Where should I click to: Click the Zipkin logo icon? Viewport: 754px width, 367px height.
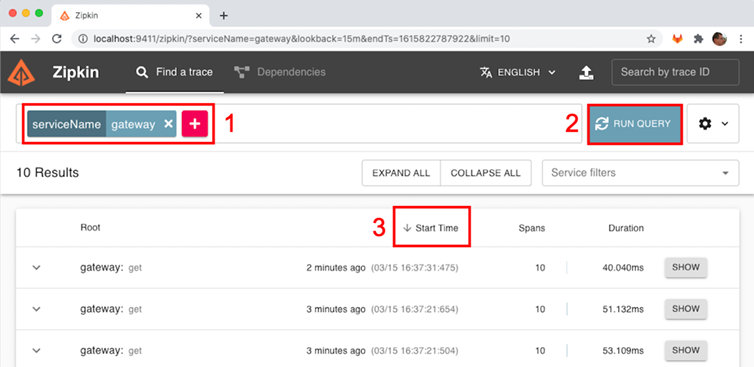tap(21, 72)
